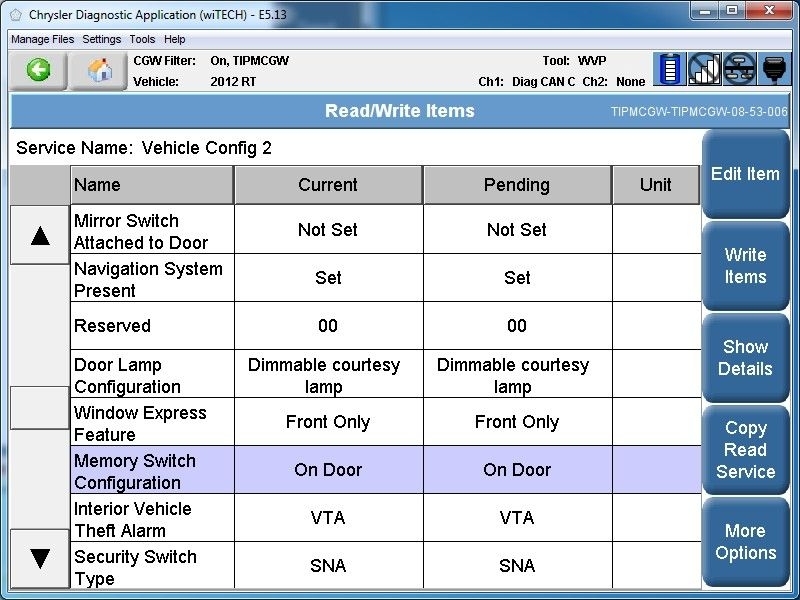Viewport: 800px width, 600px height.
Task: Click the vehicle value '2012 RT'
Action: pyautogui.click(x=233, y=82)
